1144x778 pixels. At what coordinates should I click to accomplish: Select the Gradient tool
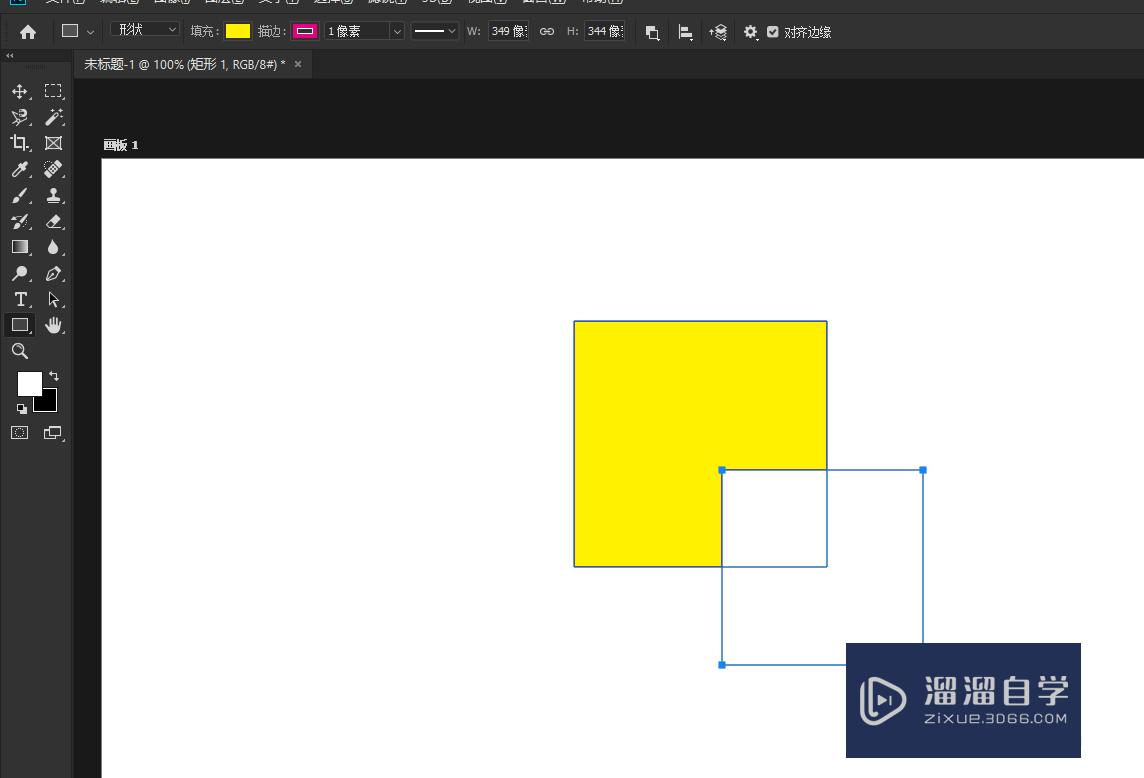tap(20, 247)
